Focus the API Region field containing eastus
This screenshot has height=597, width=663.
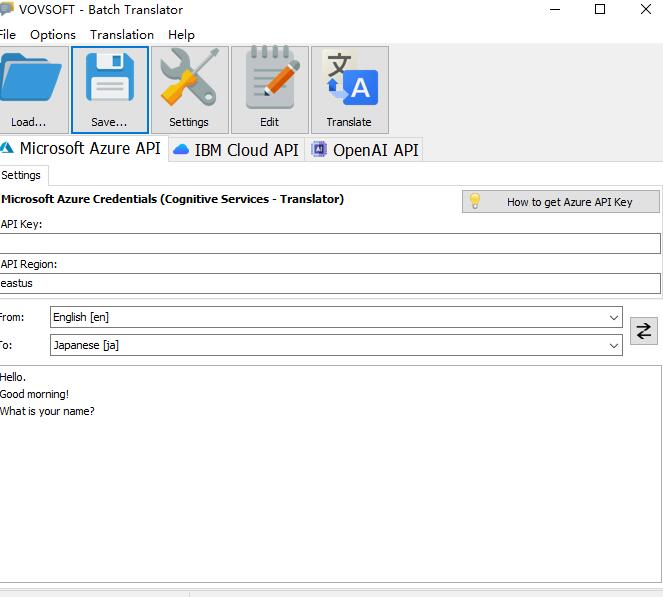330,283
